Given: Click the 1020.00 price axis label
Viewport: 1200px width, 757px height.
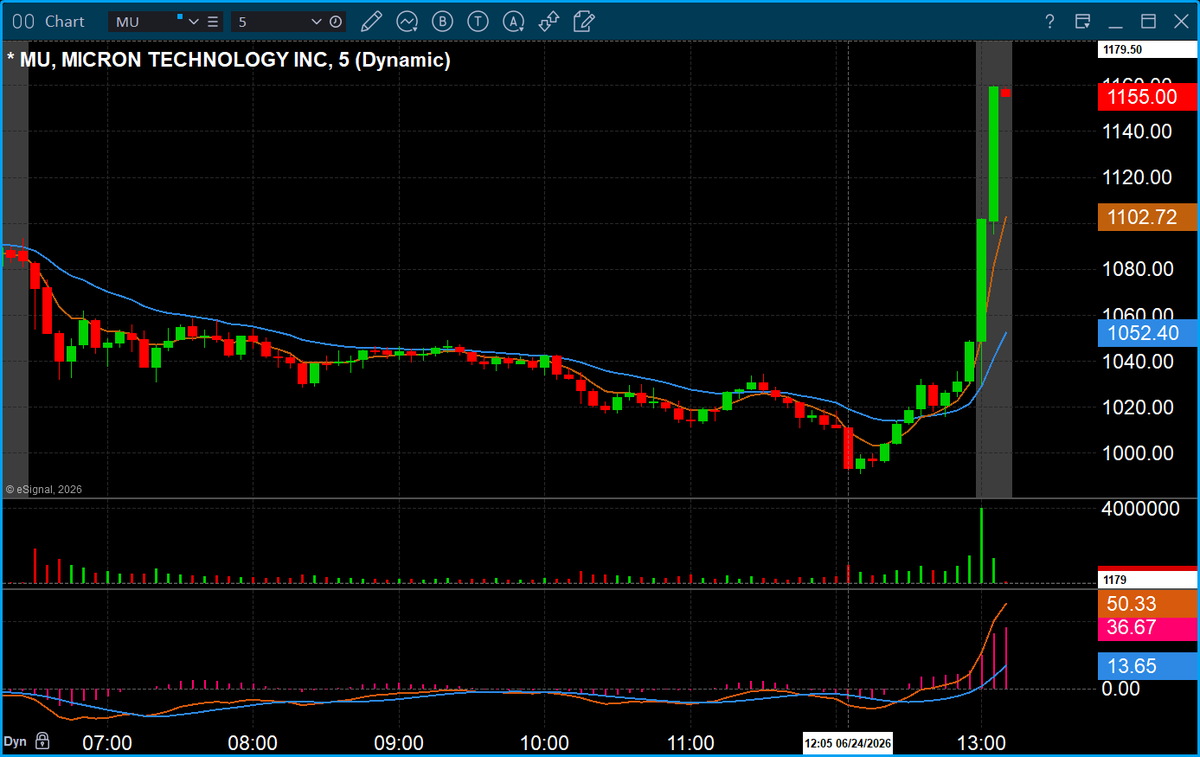Looking at the screenshot, I should tap(1139, 407).
